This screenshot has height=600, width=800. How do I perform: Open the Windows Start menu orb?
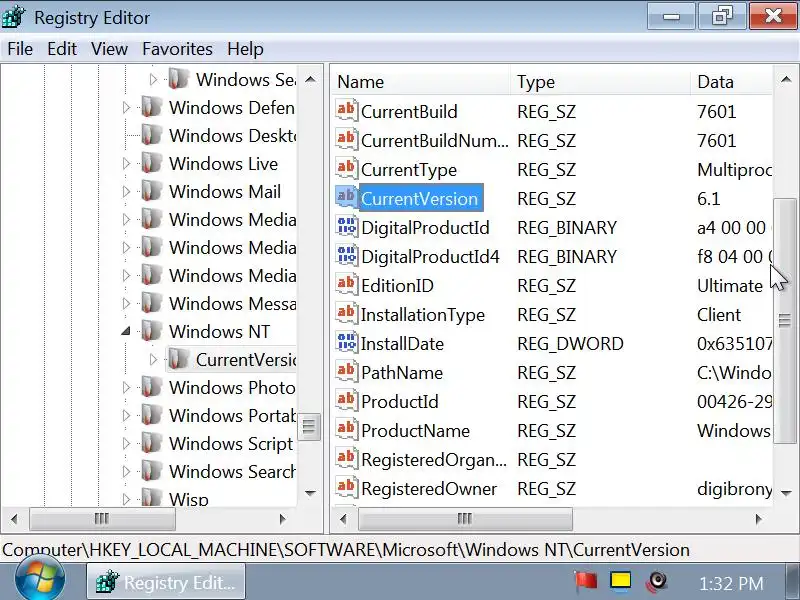click(x=40, y=580)
